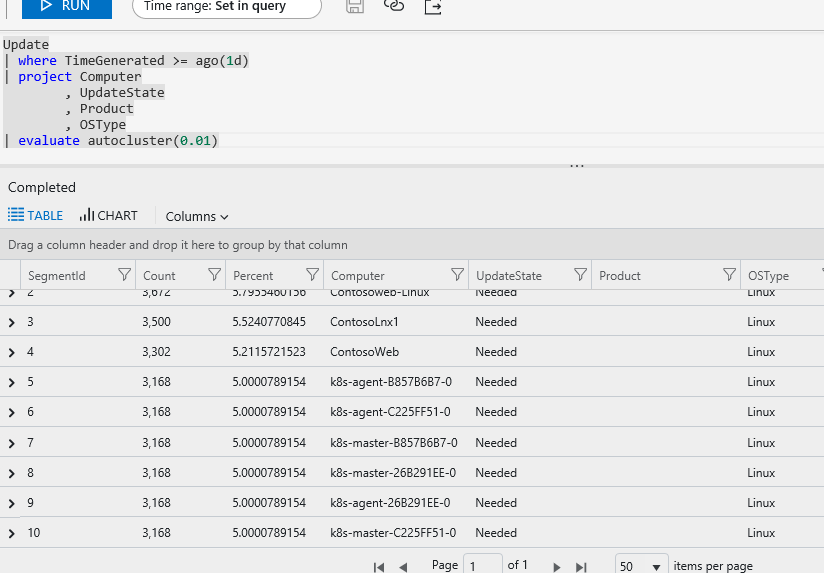Sort by Product column header
Viewport: 824px width, 573px height.
[x=620, y=275]
